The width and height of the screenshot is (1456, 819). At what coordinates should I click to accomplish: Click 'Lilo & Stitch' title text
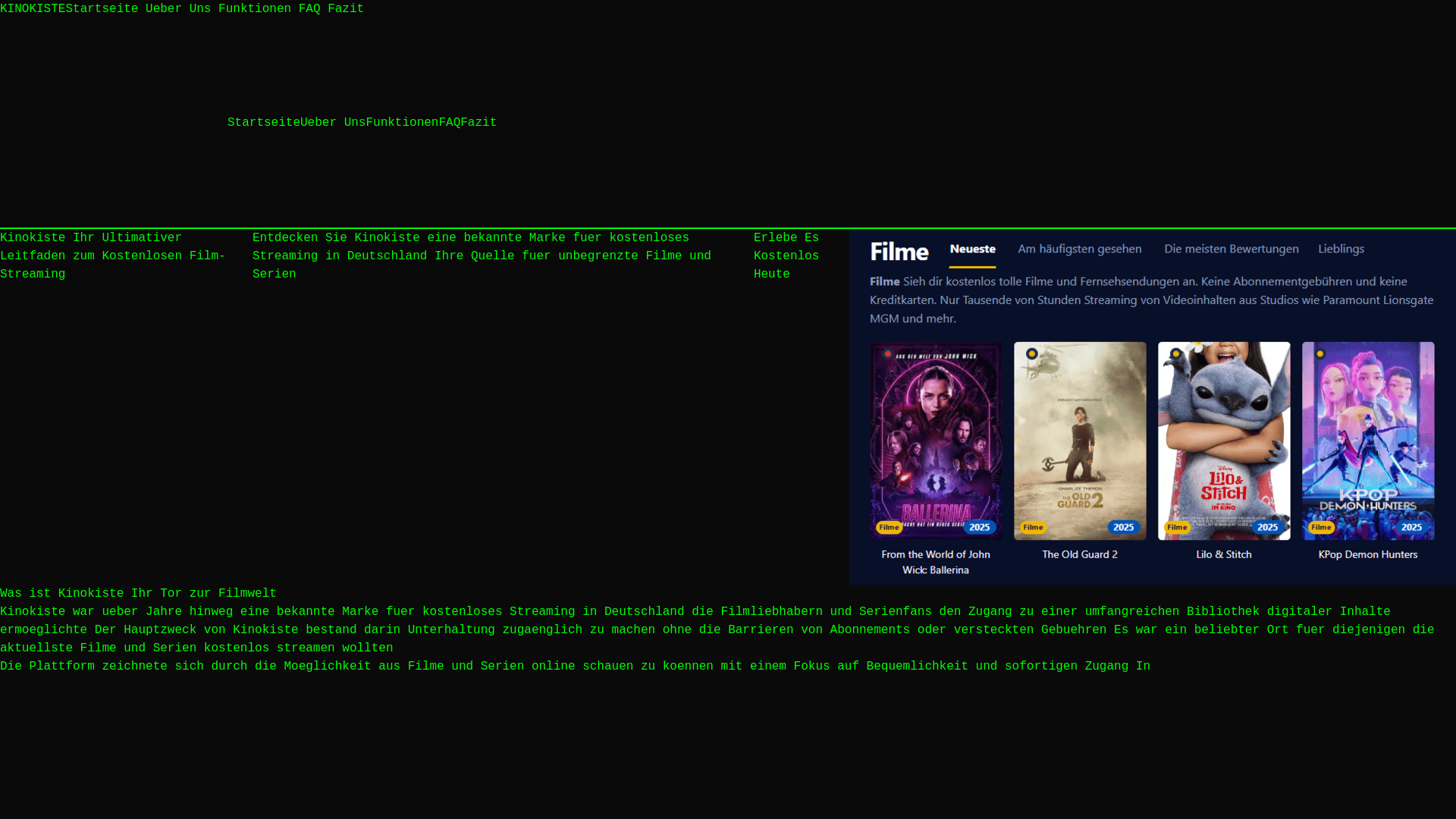click(x=1224, y=555)
